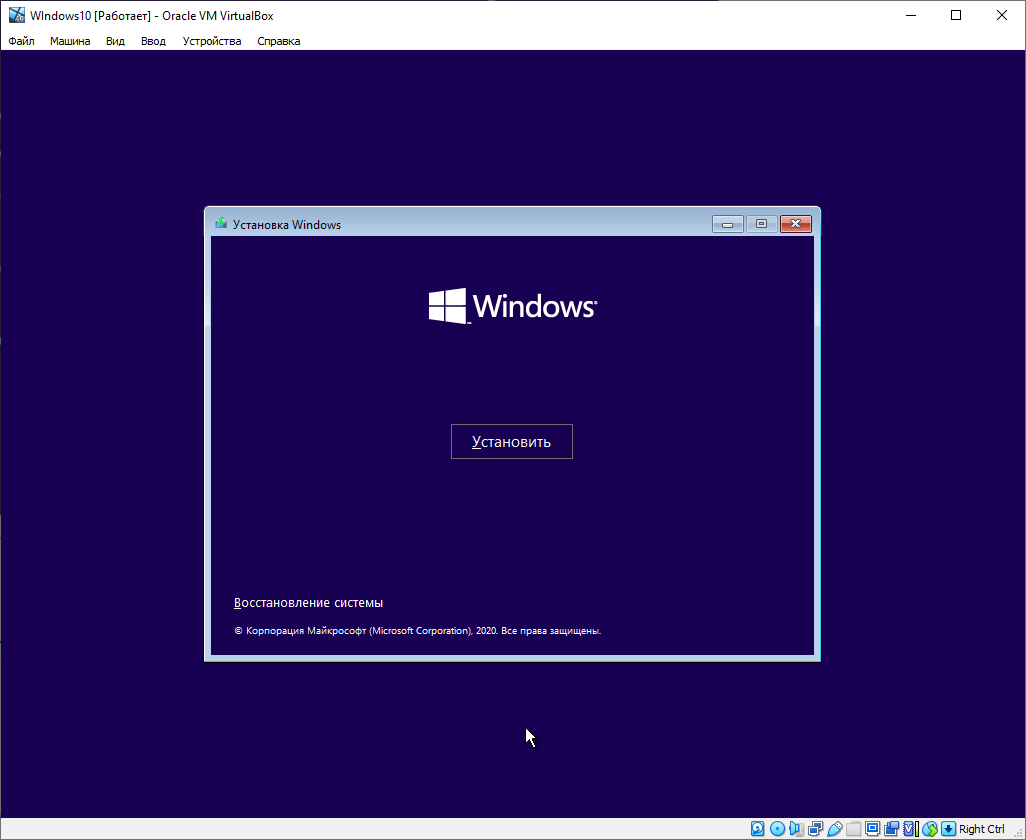Click the VirtualBox window title icon

point(16,15)
